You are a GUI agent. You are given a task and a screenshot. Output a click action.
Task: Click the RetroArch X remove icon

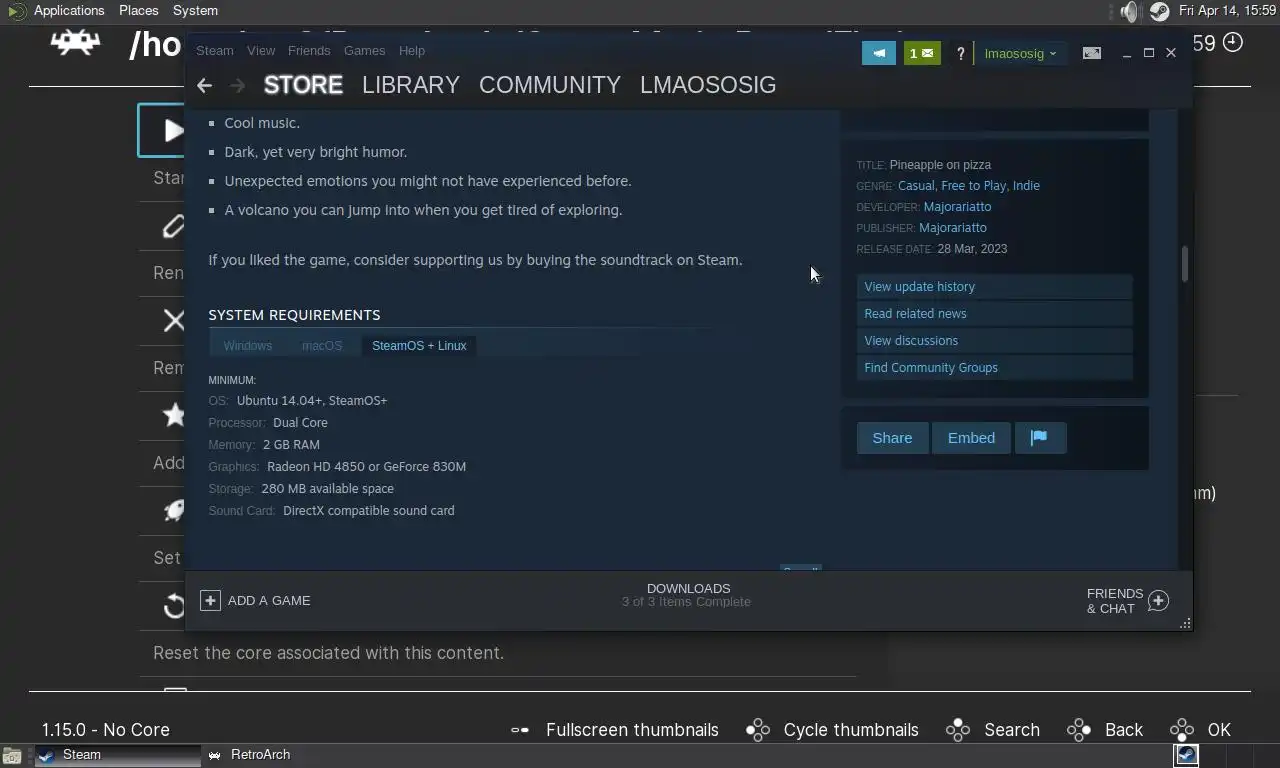click(174, 320)
